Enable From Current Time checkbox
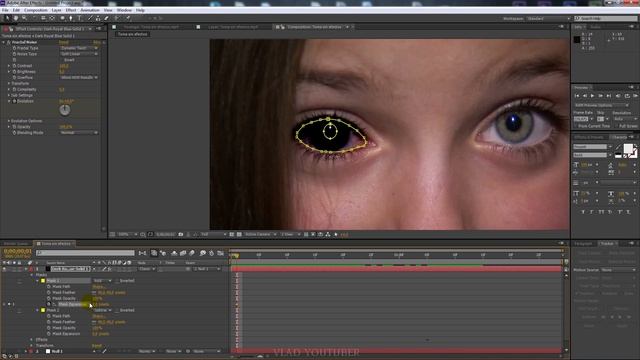This screenshot has width=640, height=360. pyautogui.click(x=576, y=126)
